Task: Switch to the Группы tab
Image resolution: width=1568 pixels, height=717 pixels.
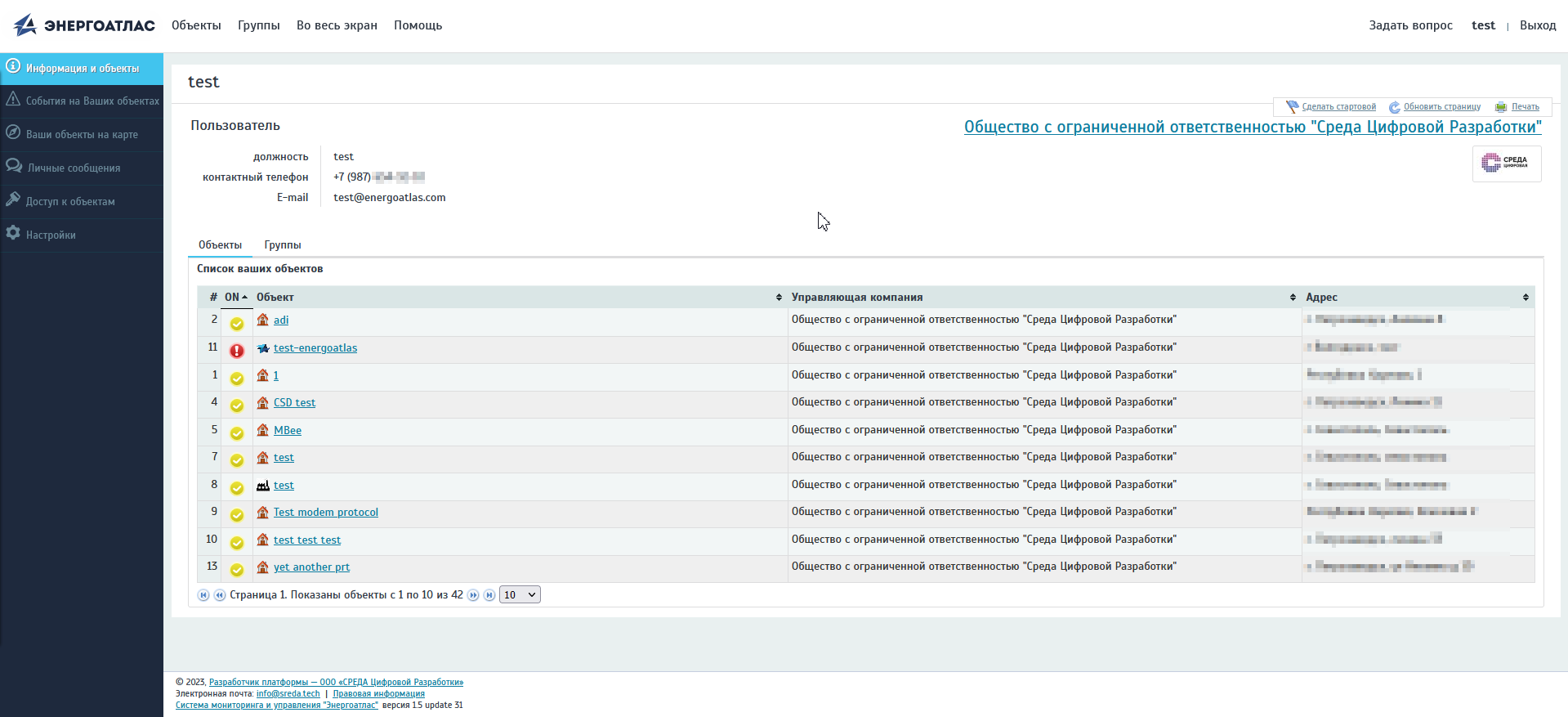Action: 283,245
